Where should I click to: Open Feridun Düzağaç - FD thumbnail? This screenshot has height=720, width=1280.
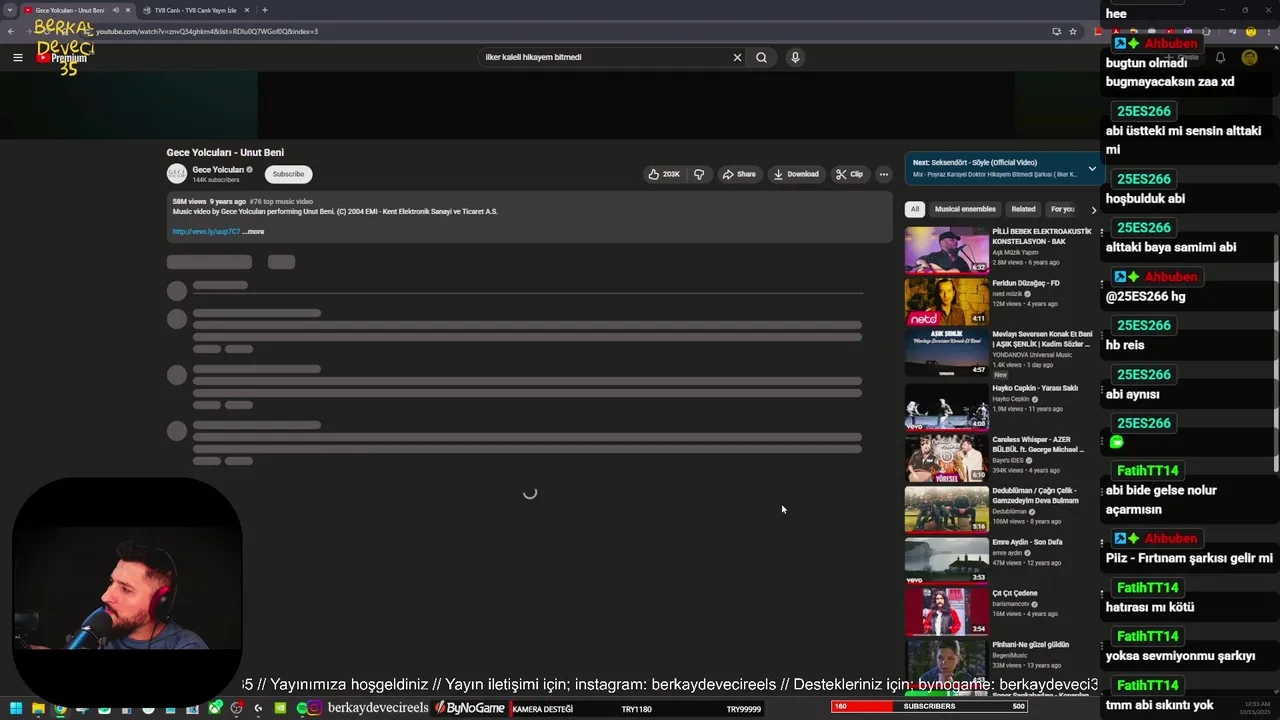[946, 301]
